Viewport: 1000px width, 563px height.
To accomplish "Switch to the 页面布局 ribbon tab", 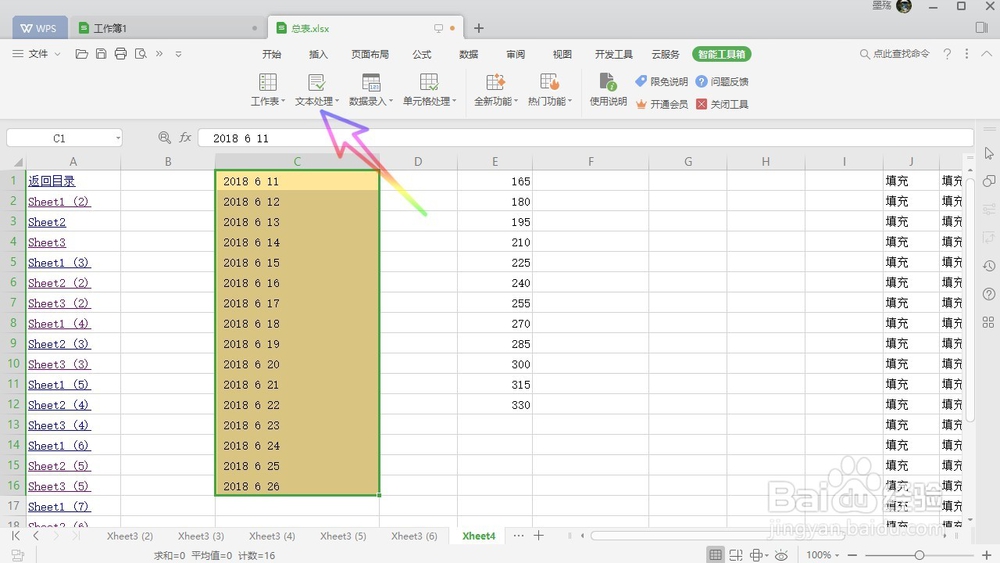I will pyautogui.click(x=370, y=54).
